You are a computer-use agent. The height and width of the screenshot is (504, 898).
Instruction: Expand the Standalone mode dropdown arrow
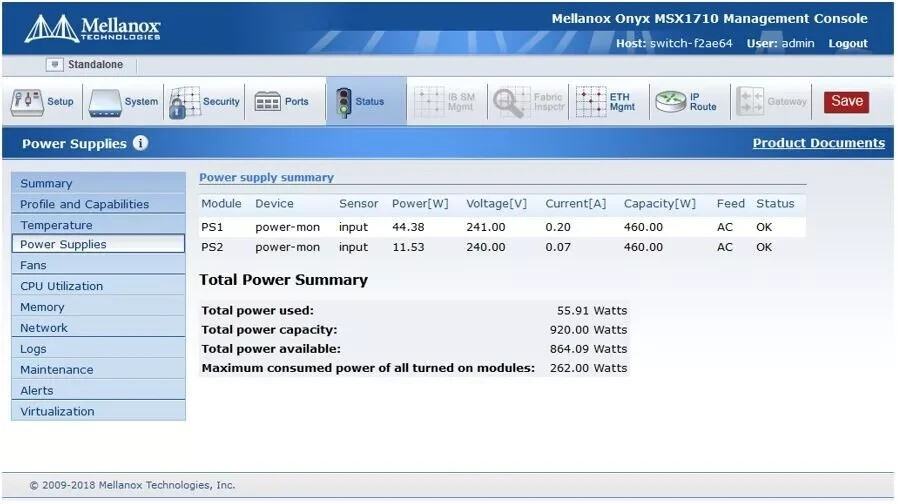tap(54, 64)
